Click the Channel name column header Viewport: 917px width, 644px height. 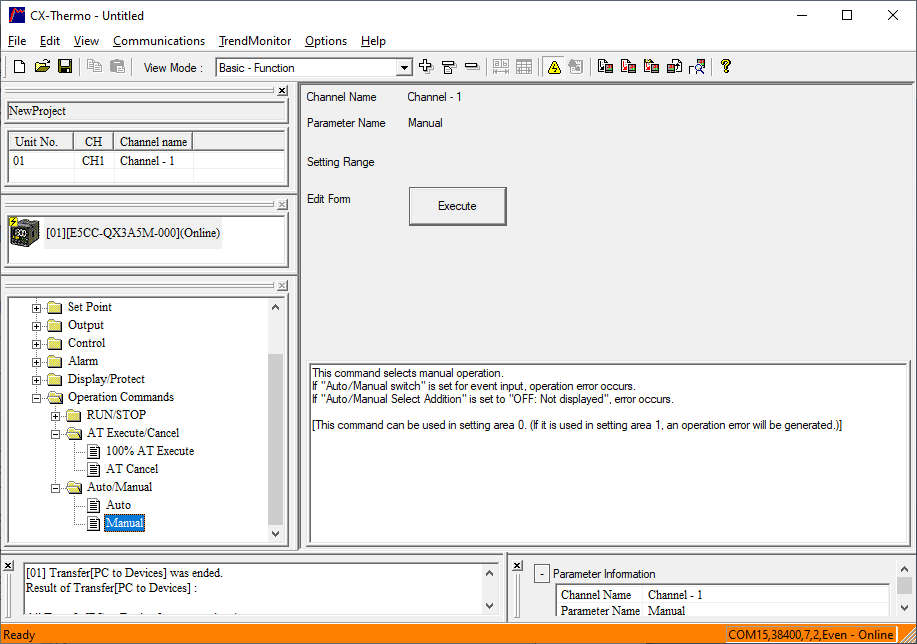[153, 142]
